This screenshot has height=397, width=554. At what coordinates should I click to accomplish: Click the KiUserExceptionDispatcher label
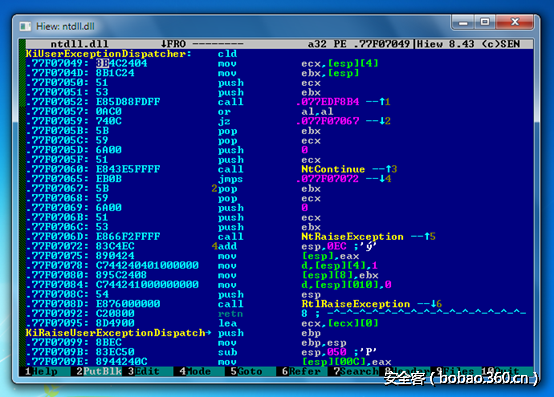click(x=108, y=54)
